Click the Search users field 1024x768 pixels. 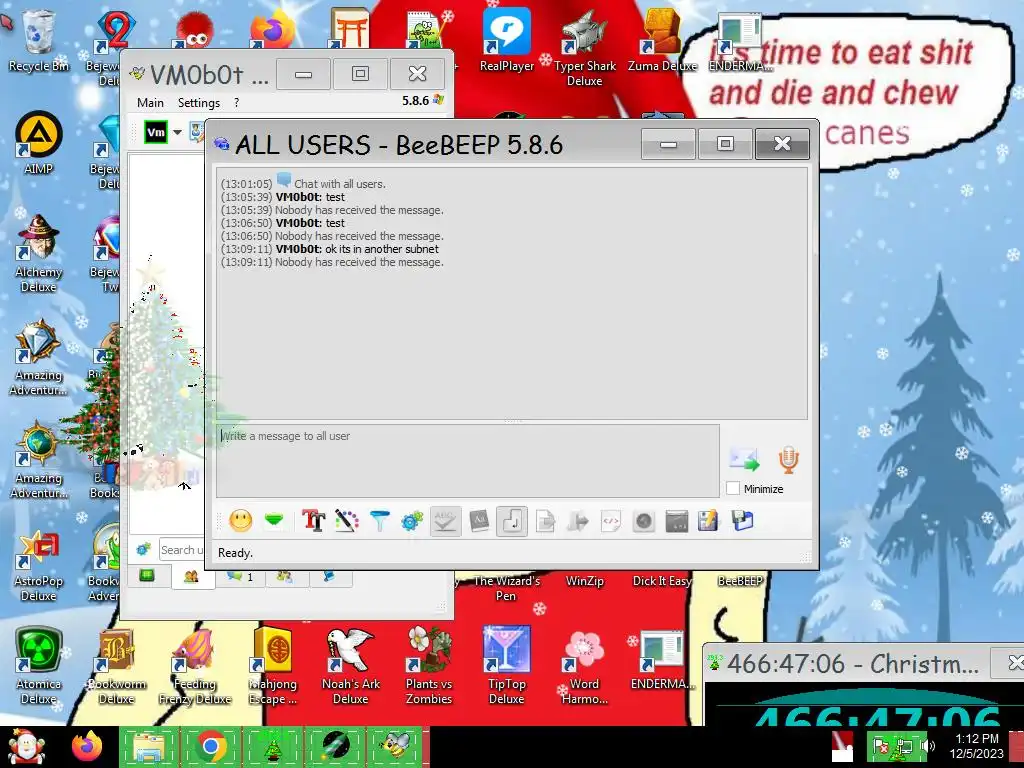[182, 550]
